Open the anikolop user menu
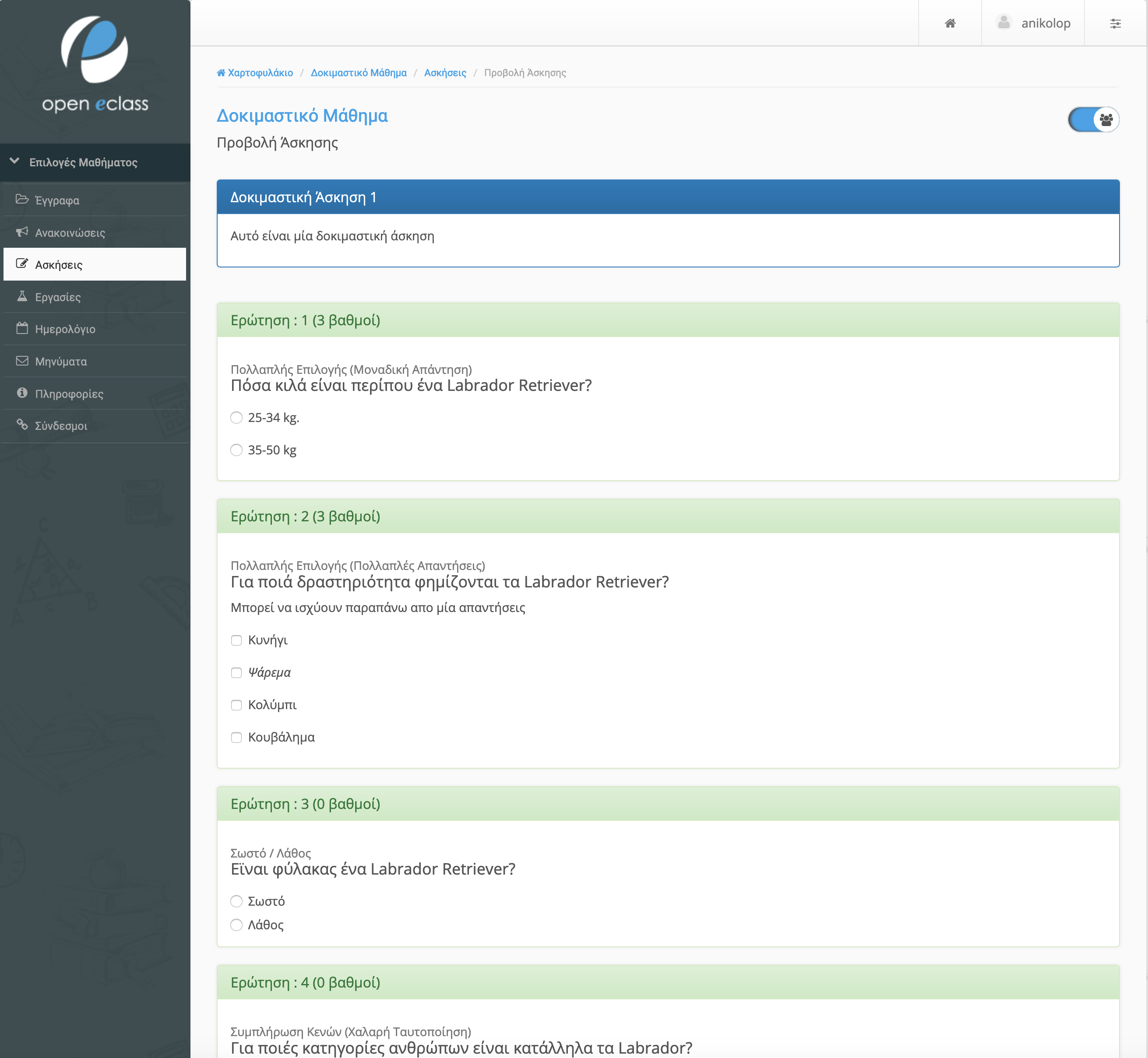The image size is (1148, 1058). coord(1033,23)
